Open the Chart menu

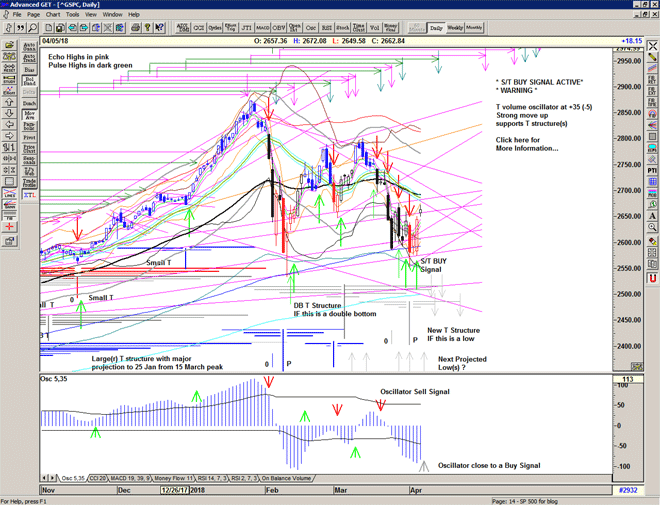(53, 15)
